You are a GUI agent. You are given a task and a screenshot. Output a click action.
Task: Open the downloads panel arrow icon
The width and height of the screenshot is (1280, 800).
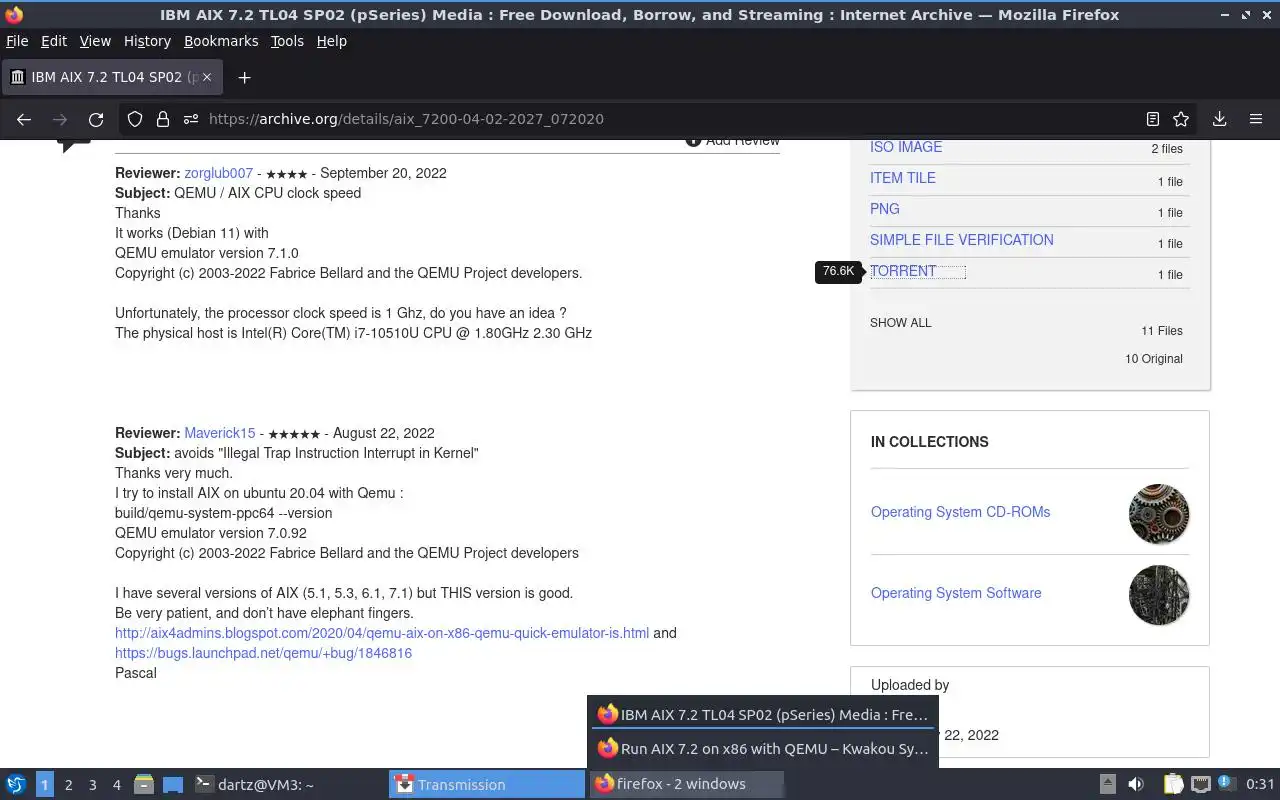click(1220, 119)
